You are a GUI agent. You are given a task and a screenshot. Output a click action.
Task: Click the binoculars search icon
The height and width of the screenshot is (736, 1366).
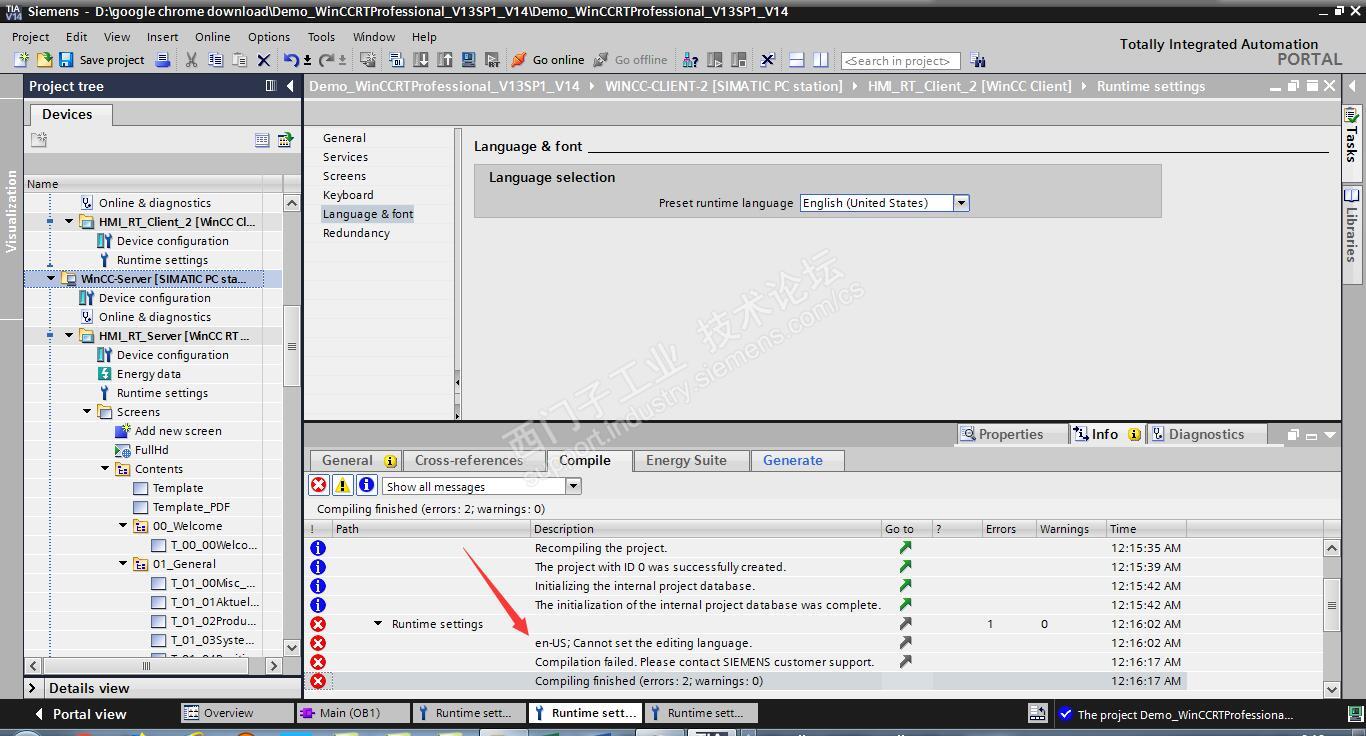coord(977,61)
